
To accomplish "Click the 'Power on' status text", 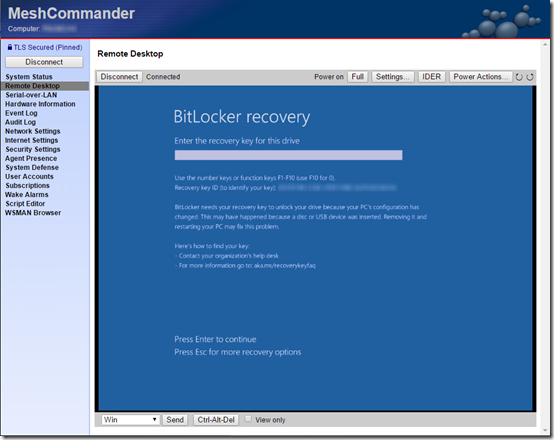I will click(329, 77).
